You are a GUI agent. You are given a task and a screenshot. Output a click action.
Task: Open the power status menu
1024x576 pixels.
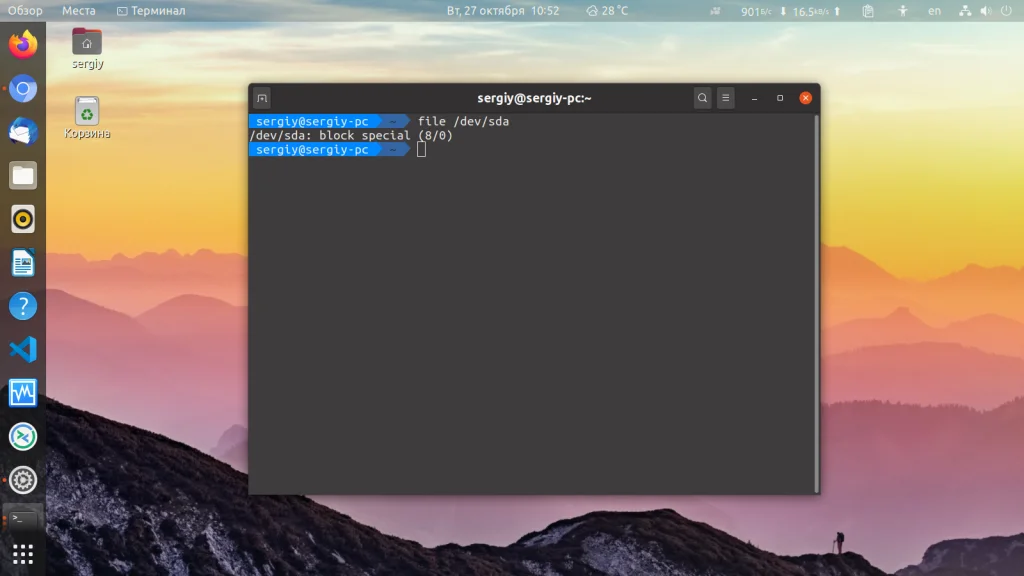coord(1004,10)
